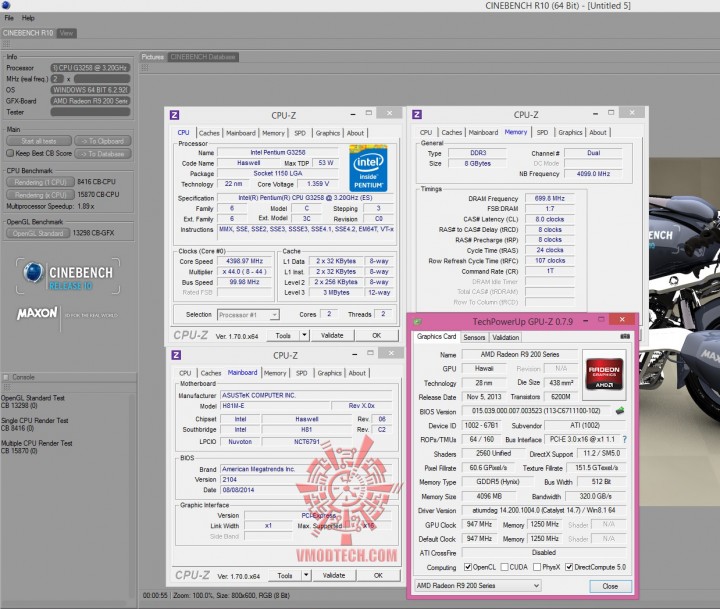Click the Core Speed value 4398.97 MHz
Viewport: 720px width, 609px height.
pos(244,261)
